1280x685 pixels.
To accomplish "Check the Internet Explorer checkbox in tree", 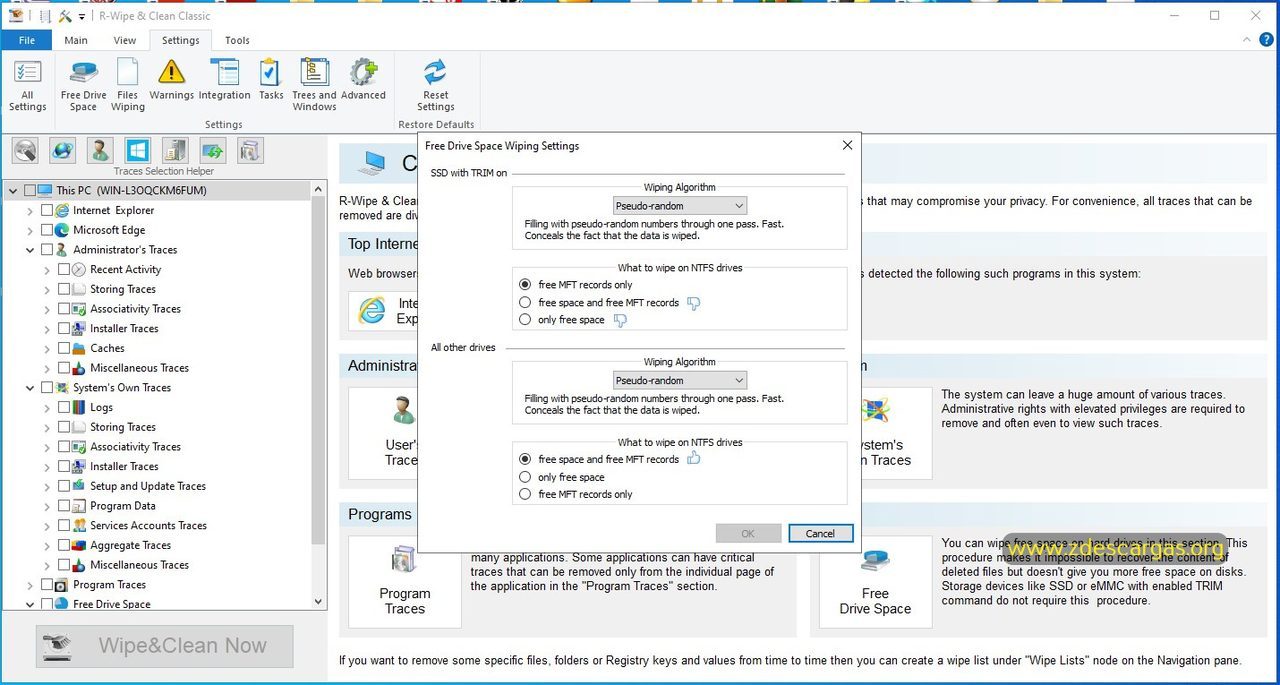I will (x=46, y=210).
